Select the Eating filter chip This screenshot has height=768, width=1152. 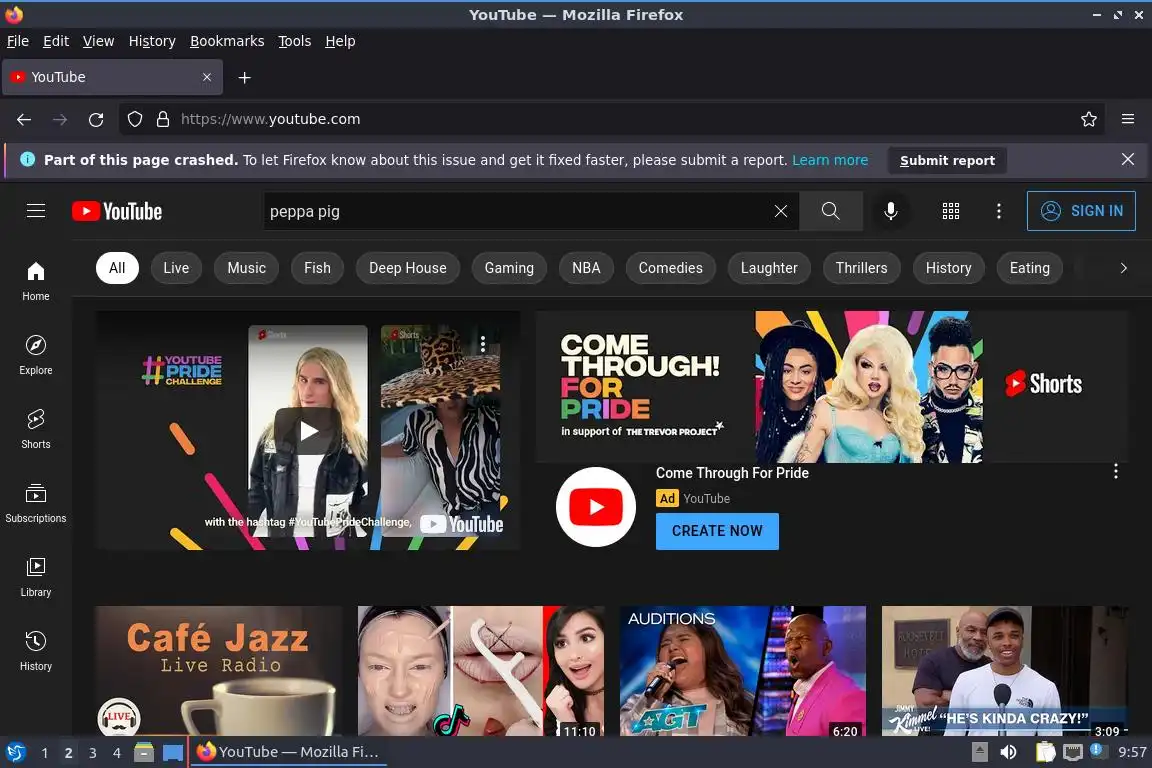click(x=1030, y=268)
